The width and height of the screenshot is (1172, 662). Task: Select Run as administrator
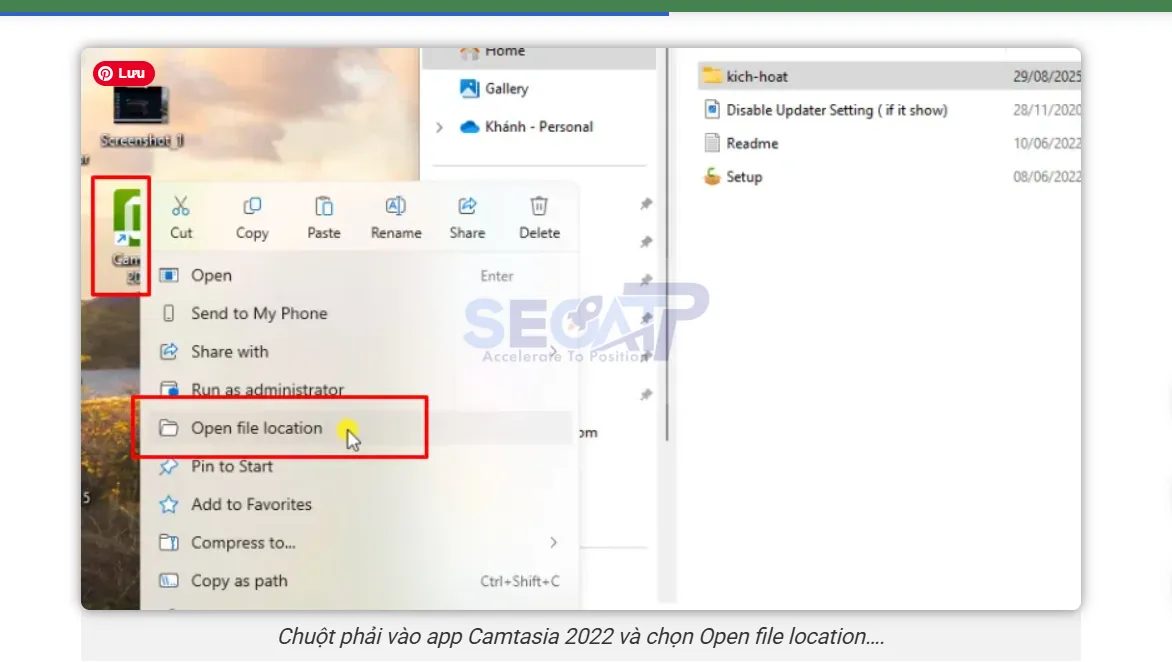pos(266,389)
